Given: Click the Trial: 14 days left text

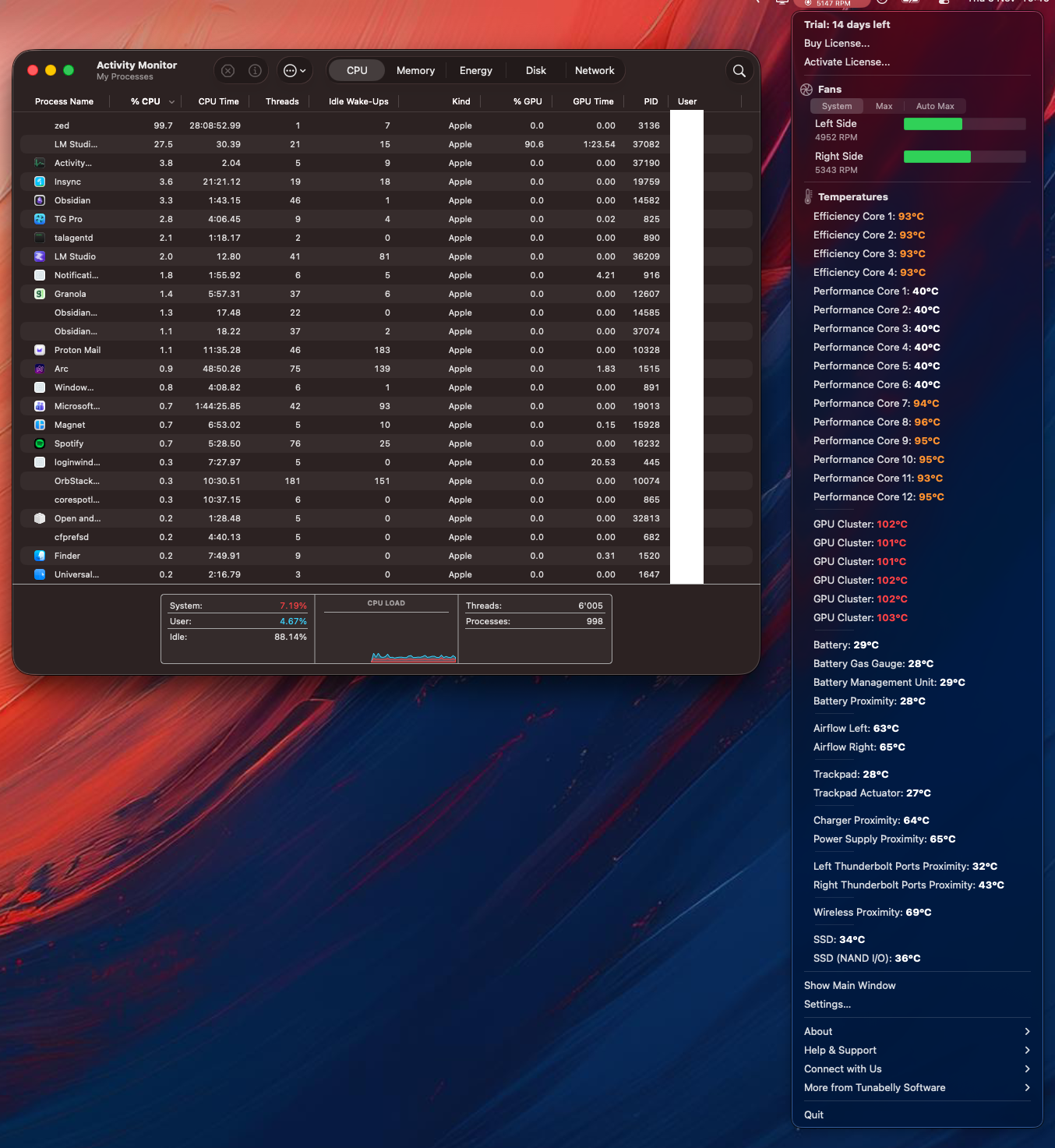Looking at the screenshot, I should (x=847, y=25).
